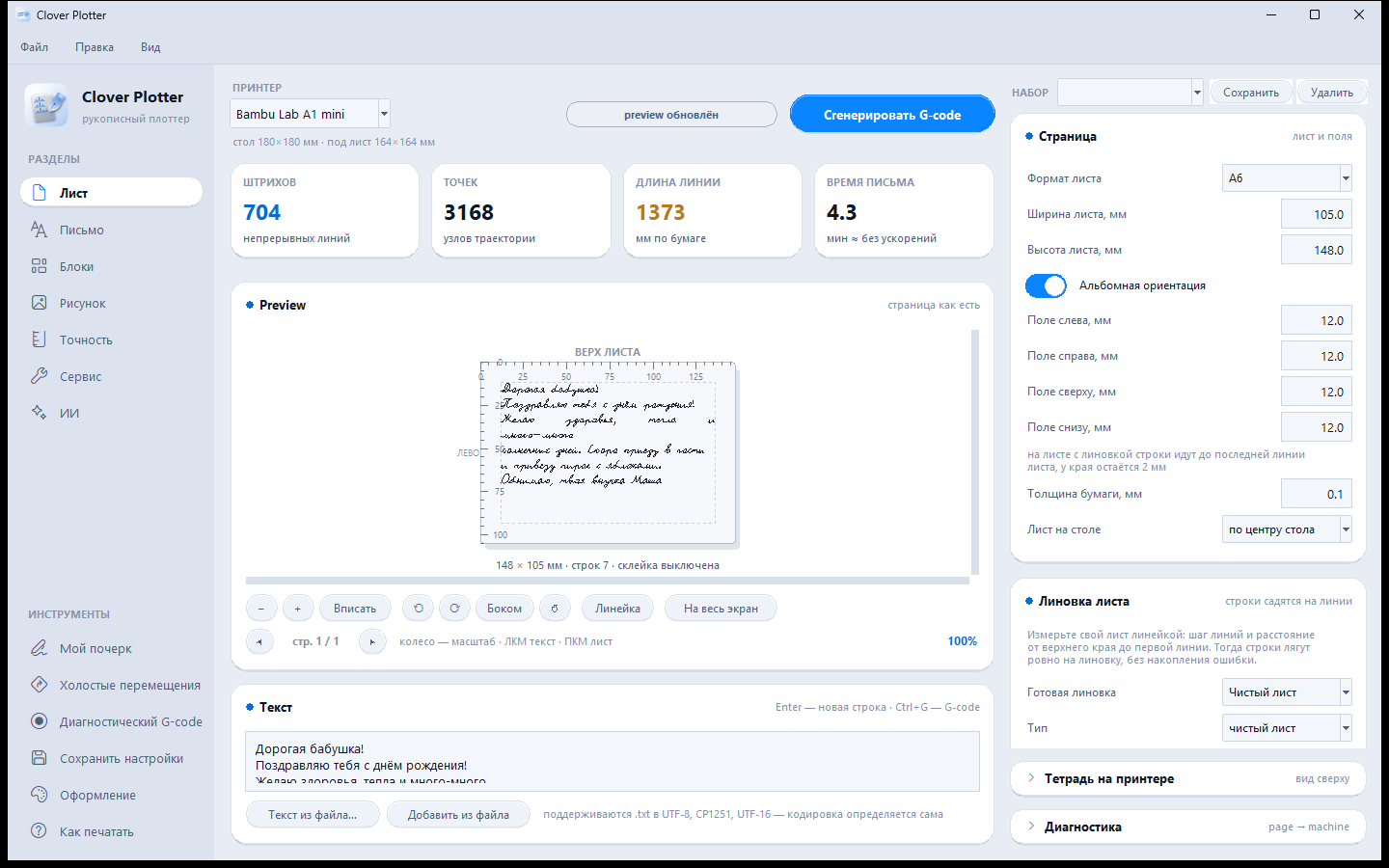
Task: Switch to the Точность section
Action: (x=111, y=339)
